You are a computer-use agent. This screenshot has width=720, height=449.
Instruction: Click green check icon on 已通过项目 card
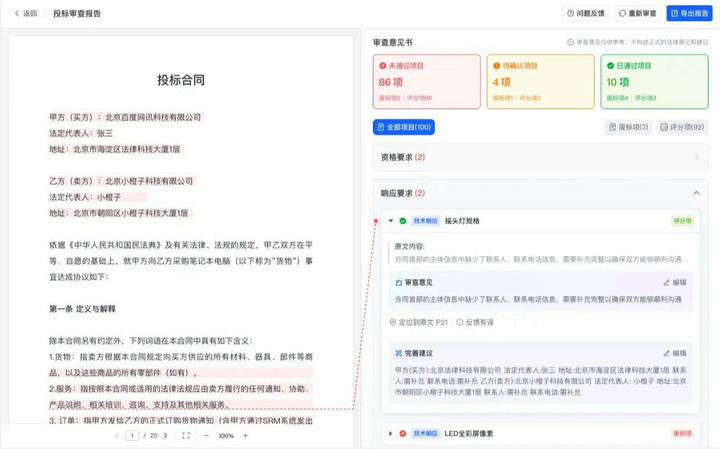point(610,66)
